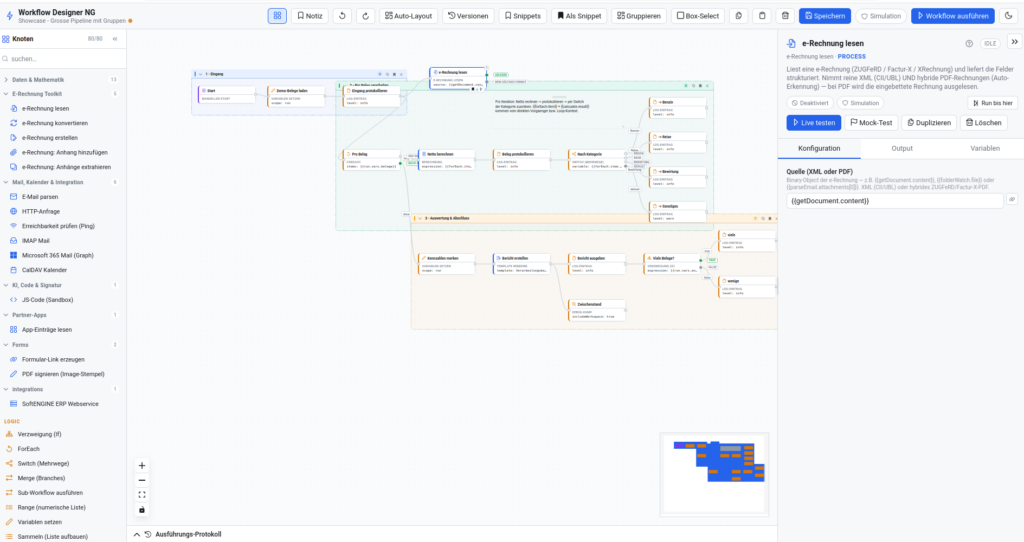1024x542 pixels.
Task: Click the redo arrow icon
Action: (366, 16)
